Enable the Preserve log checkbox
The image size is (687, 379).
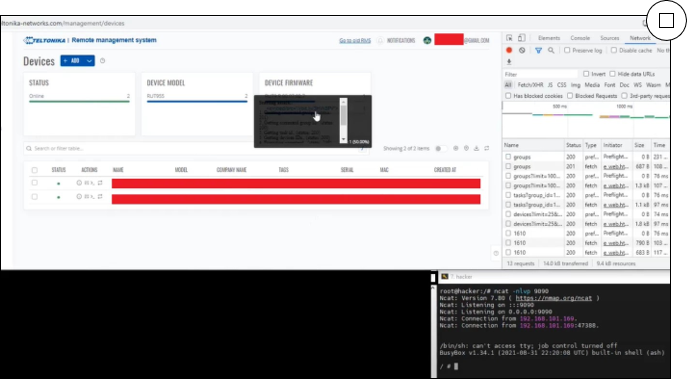(567, 50)
